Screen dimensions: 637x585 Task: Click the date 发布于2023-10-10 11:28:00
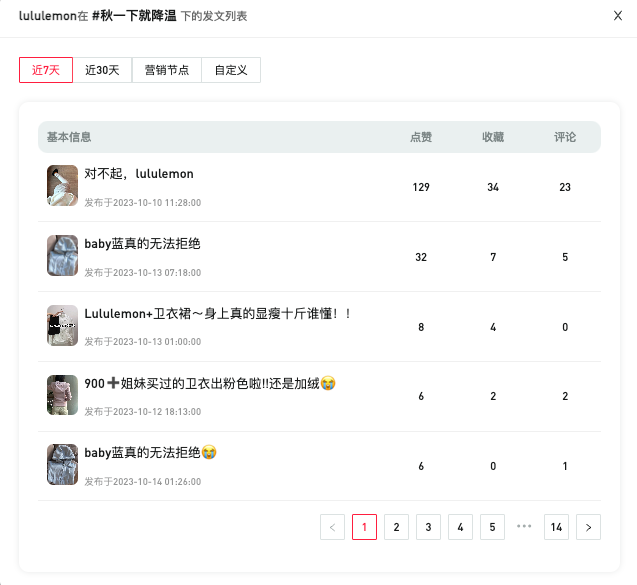(x=143, y=203)
